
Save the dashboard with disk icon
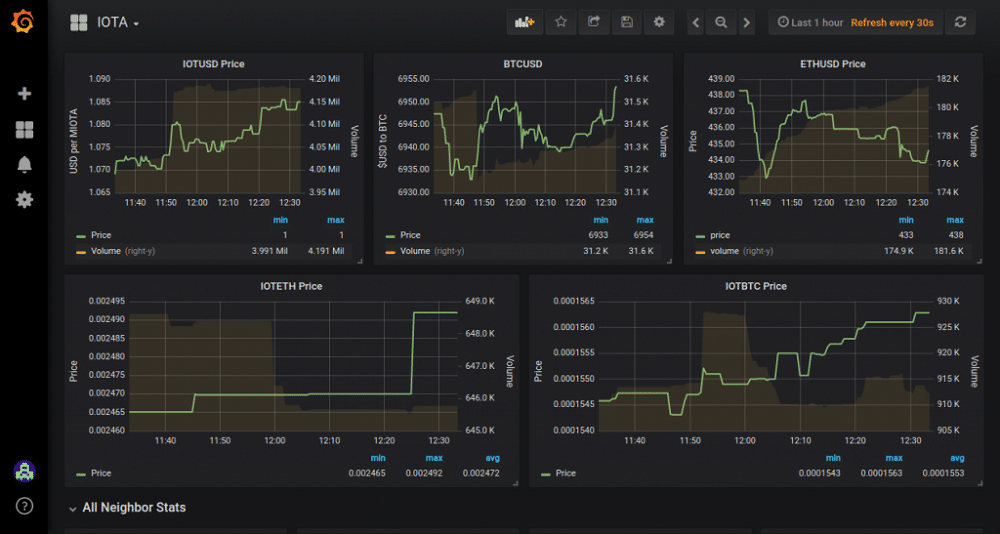(626, 22)
